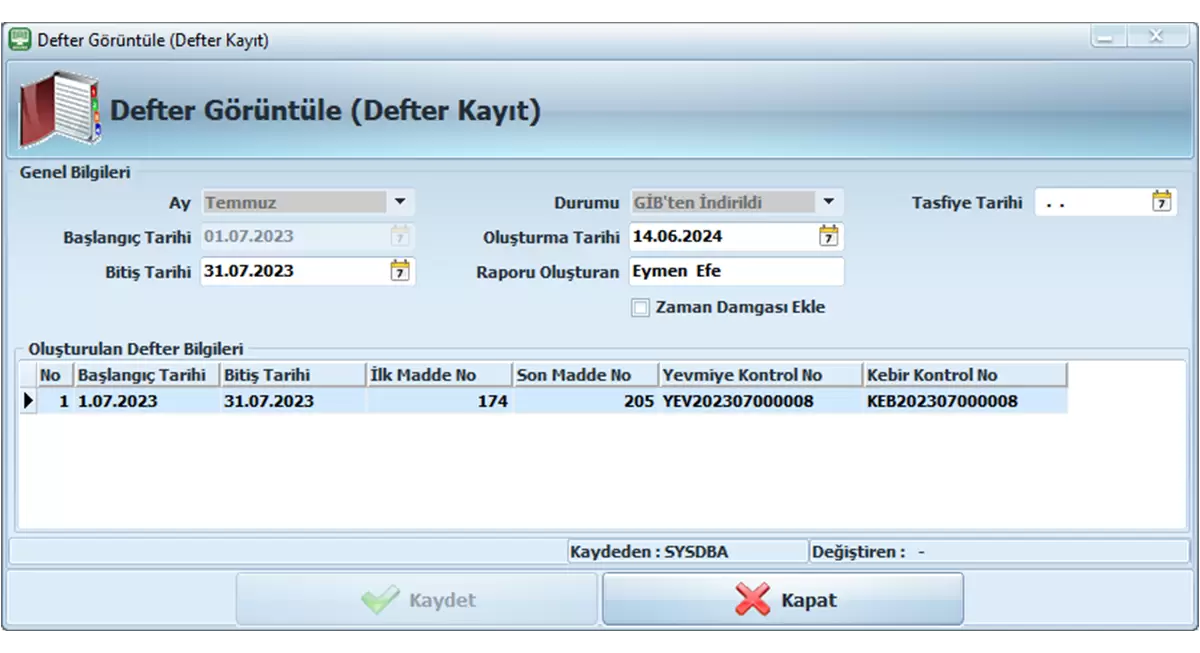This screenshot has height=653, width=1200.
Task: Sort by Başlangıç Tarihi column header
Action: (x=146, y=375)
